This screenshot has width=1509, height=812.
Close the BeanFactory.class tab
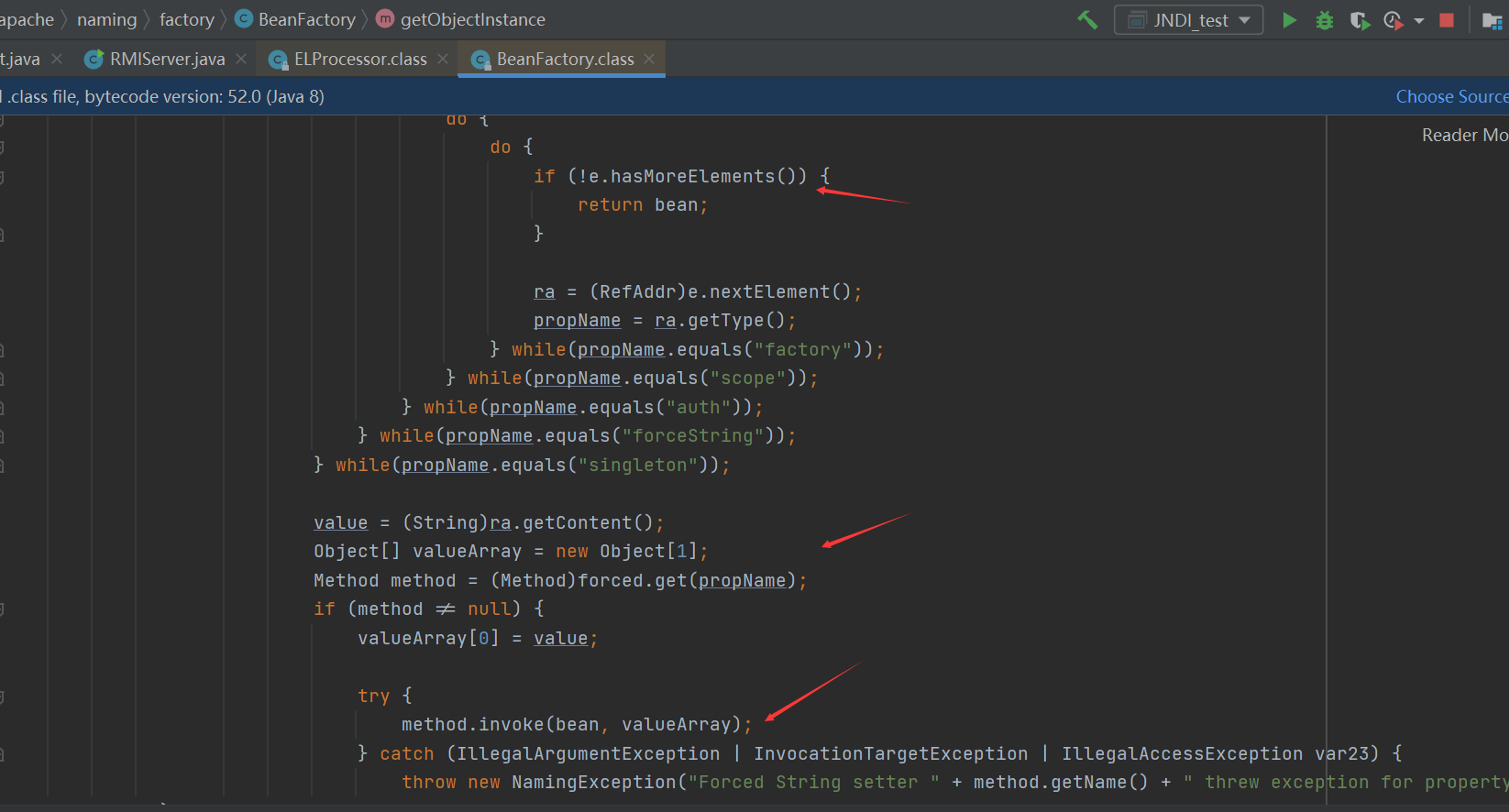click(650, 59)
